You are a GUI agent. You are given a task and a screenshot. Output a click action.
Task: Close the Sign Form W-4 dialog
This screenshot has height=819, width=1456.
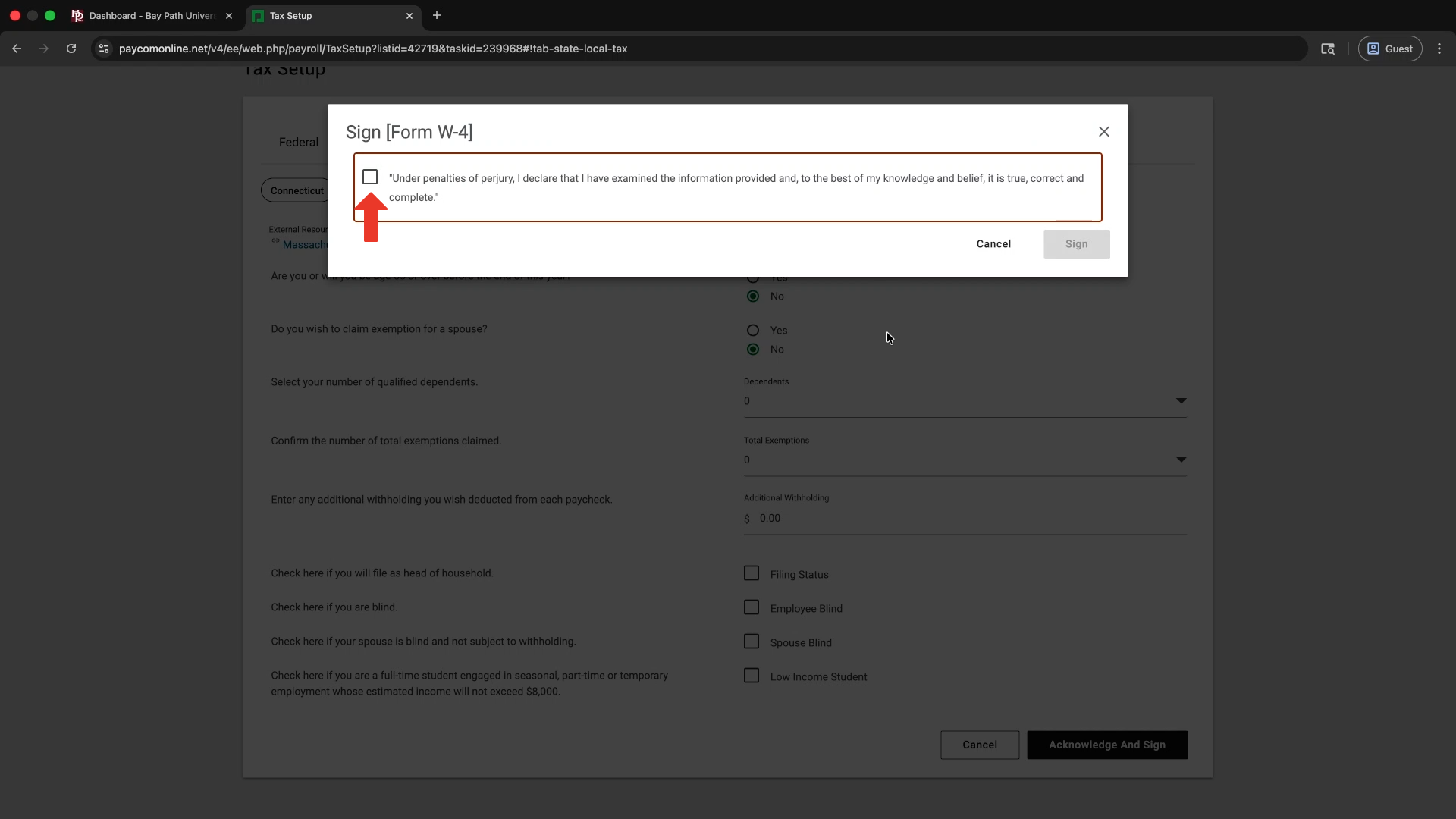[1104, 132]
